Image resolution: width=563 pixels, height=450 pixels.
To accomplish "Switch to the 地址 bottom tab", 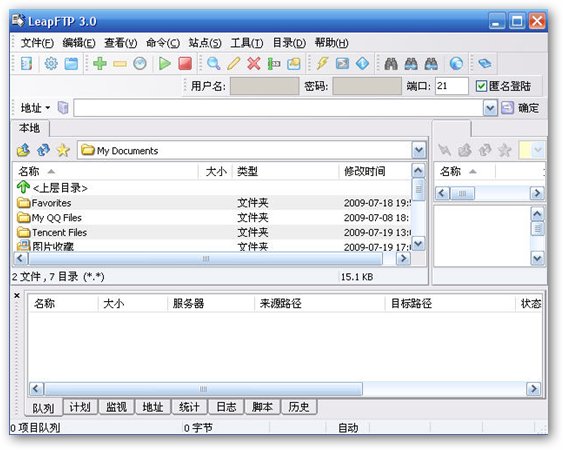I will (153, 407).
